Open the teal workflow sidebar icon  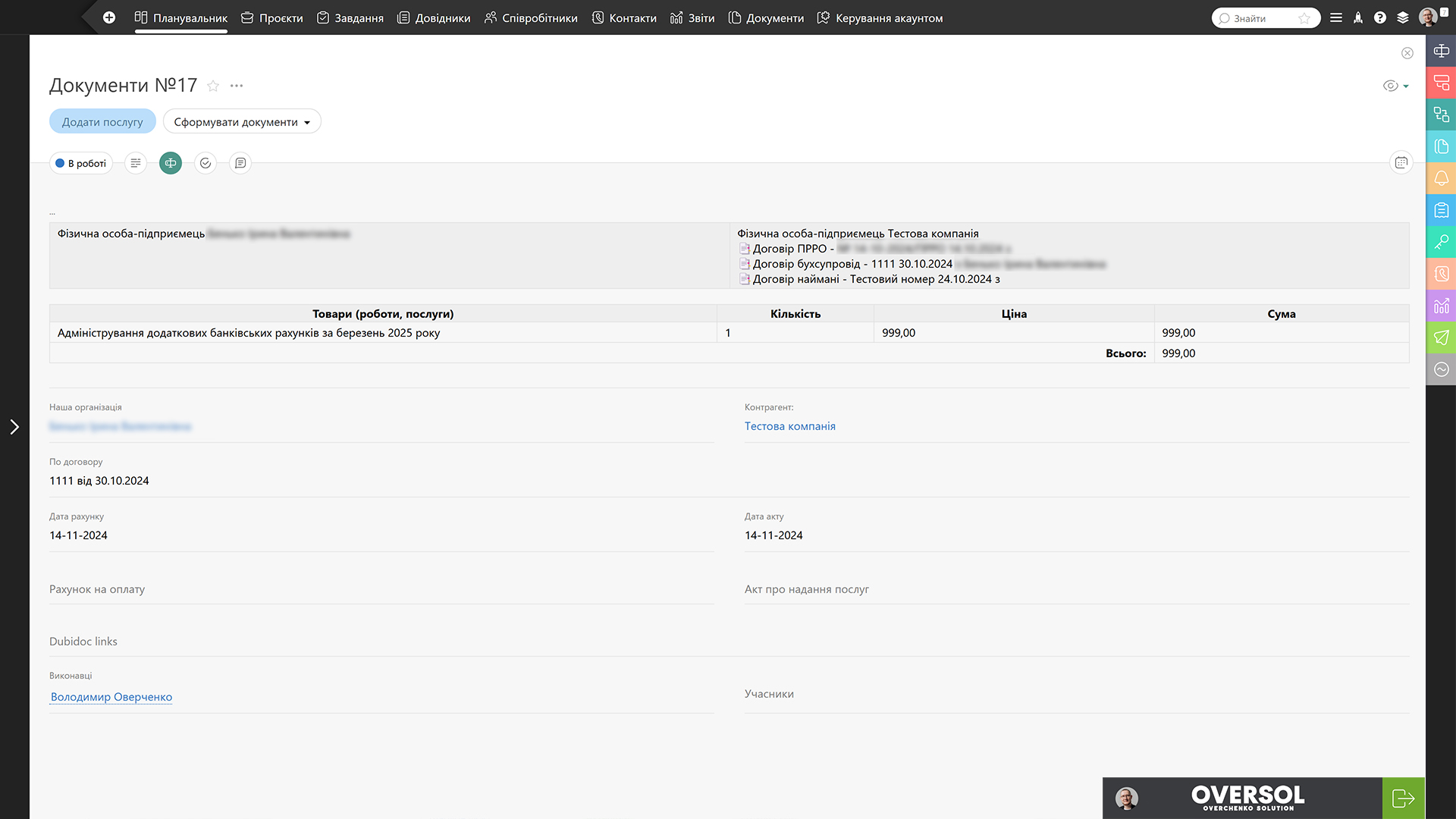point(1441,115)
